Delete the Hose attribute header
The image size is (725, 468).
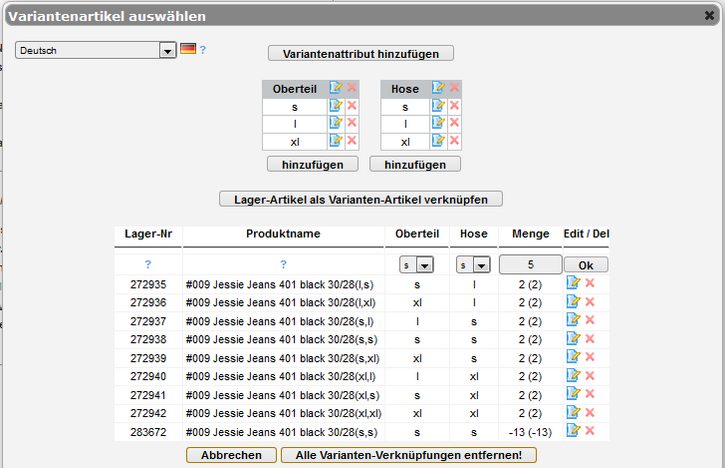(x=455, y=87)
